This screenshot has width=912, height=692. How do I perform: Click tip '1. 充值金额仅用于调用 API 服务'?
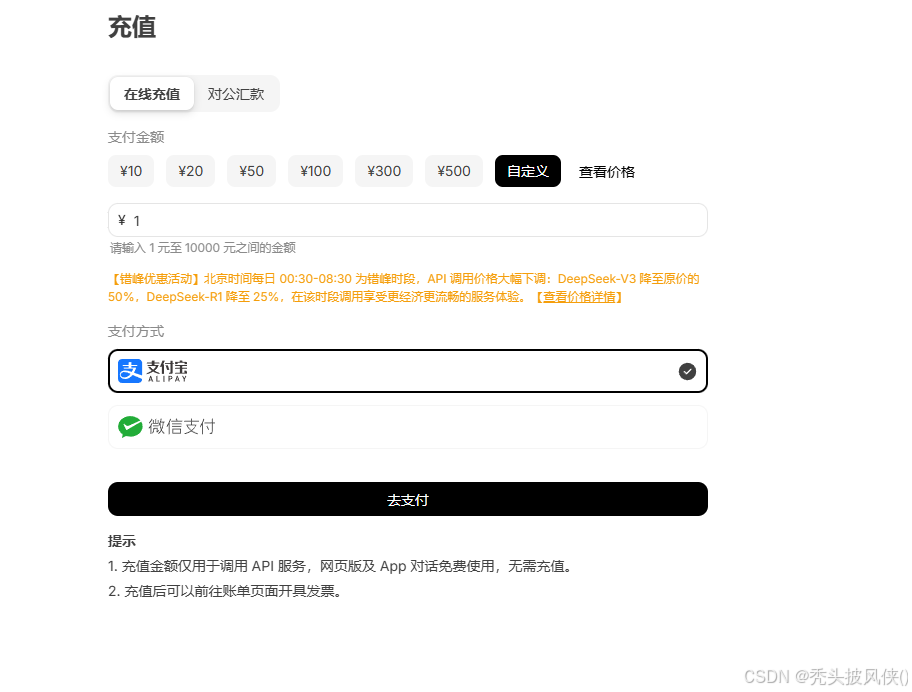pyautogui.click(x=340, y=566)
